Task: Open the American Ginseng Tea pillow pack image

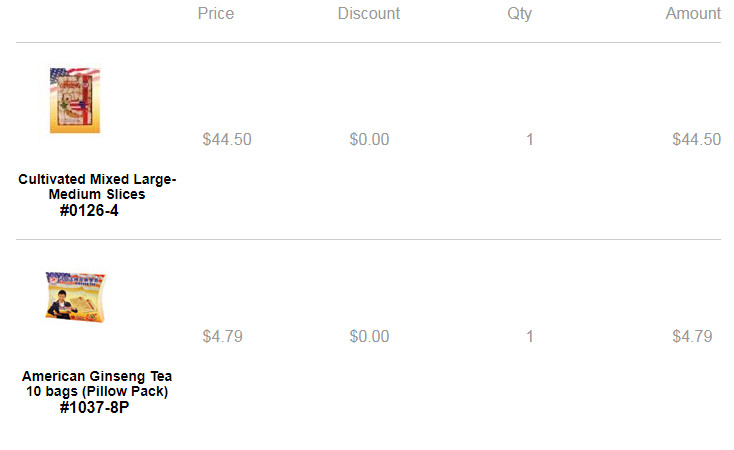Action: pos(76,296)
